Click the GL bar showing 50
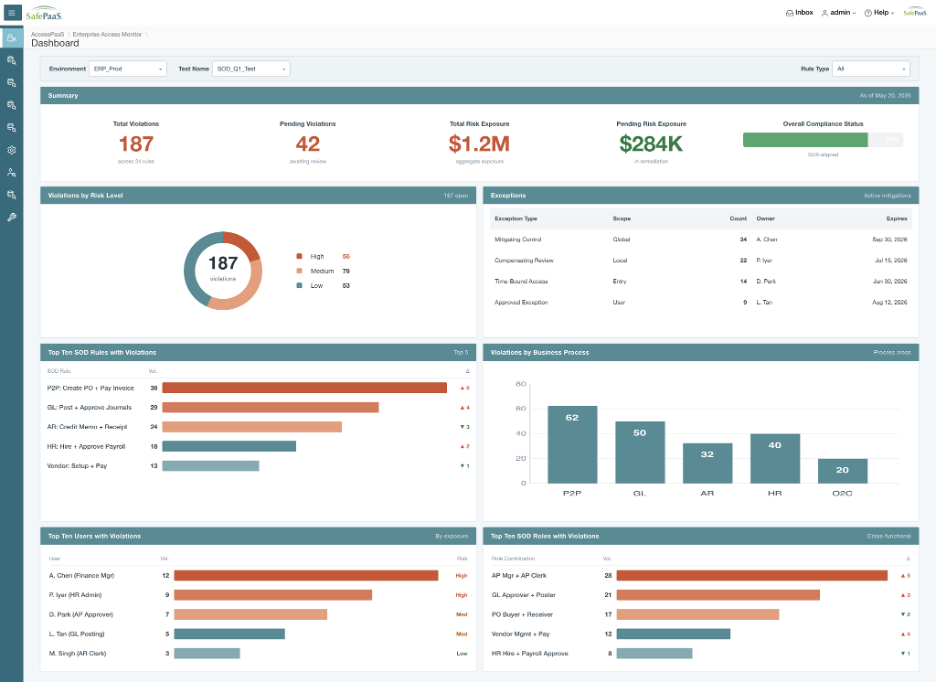Screen dimensions: 936x682 pyautogui.click(x=639, y=453)
